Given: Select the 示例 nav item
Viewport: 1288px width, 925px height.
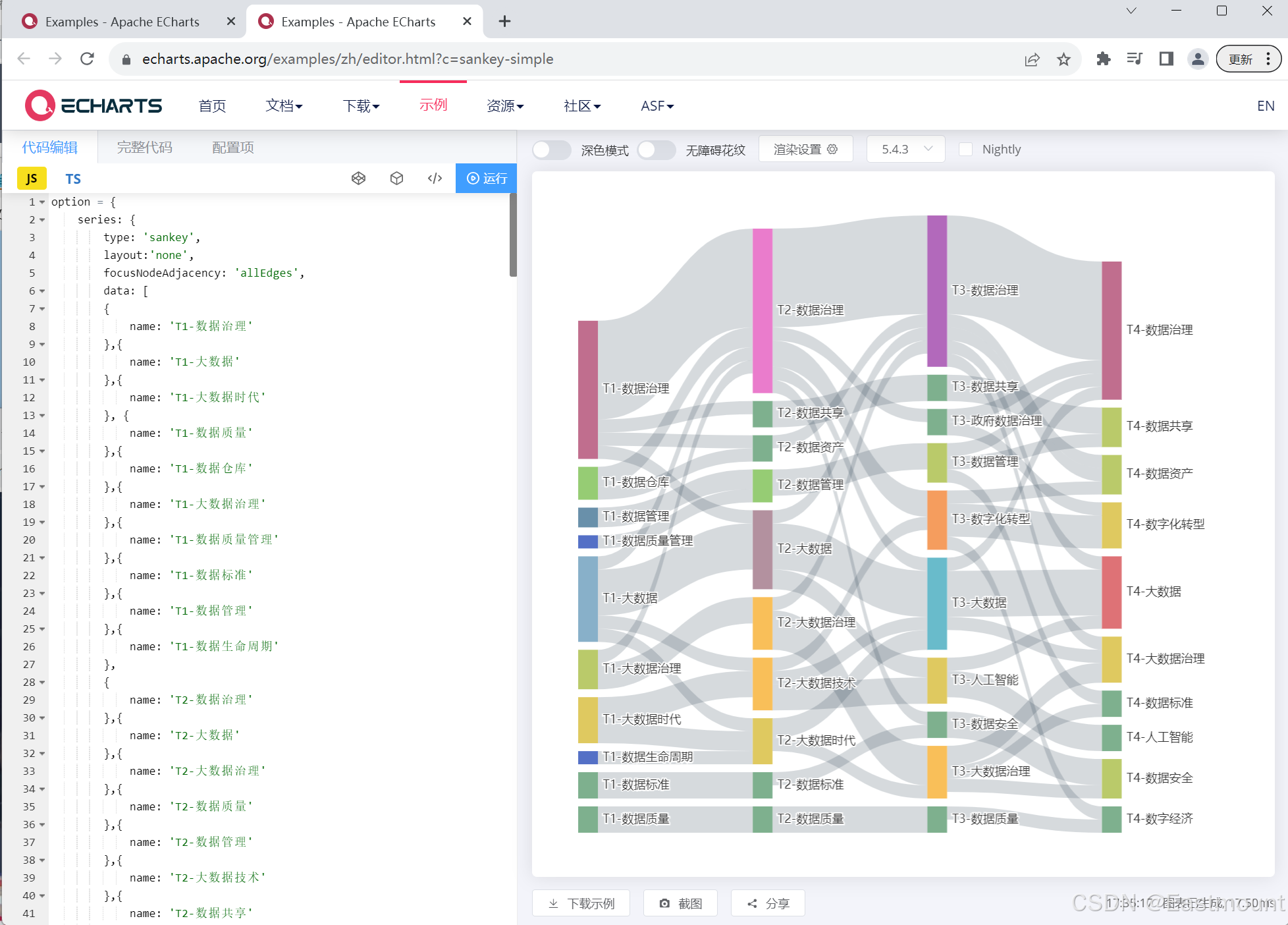Looking at the screenshot, I should click(x=433, y=105).
